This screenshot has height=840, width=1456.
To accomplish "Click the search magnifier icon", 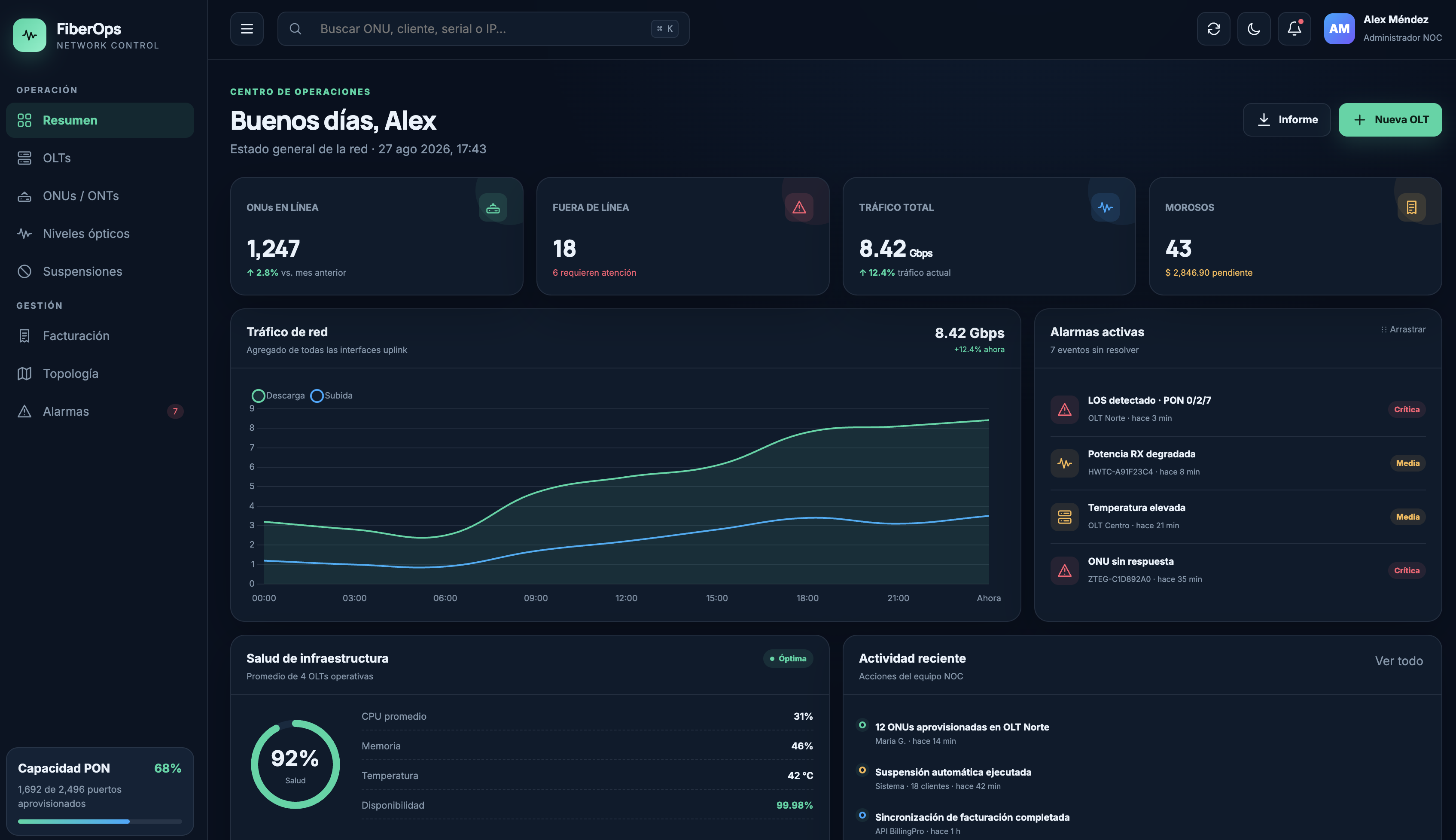I will [295, 29].
